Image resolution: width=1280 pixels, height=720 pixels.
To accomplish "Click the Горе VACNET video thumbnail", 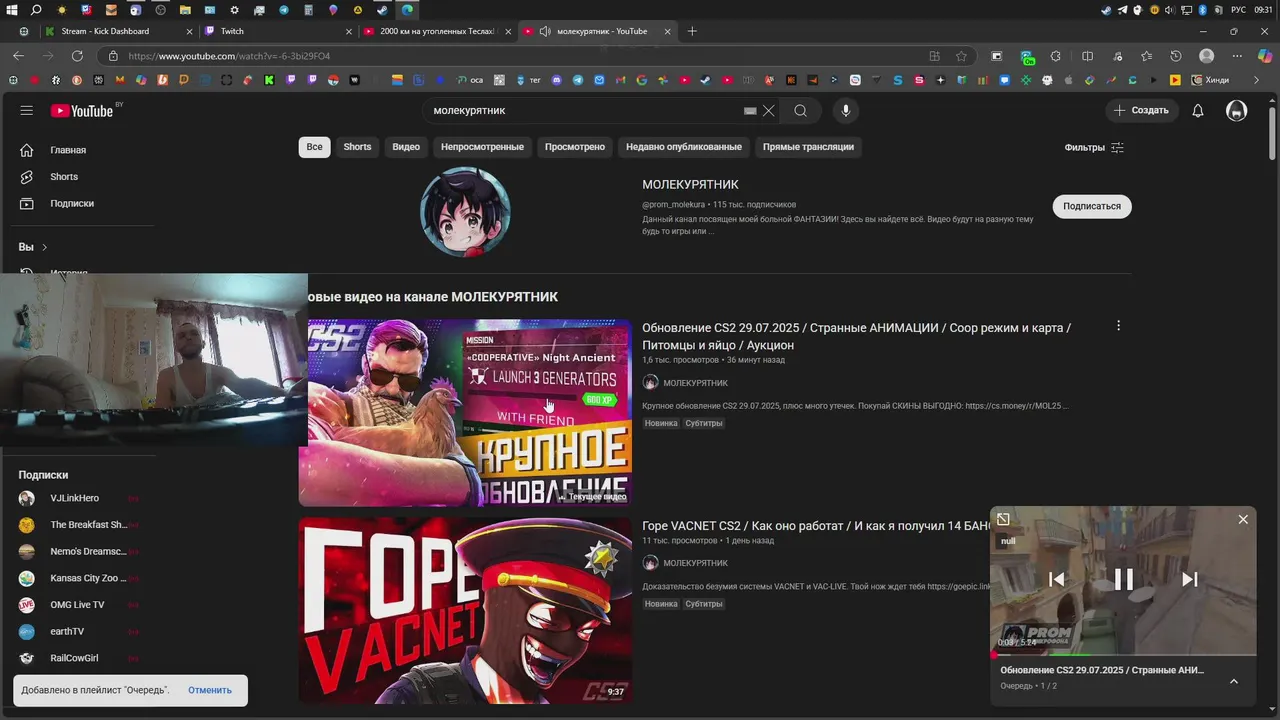I will (x=465, y=610).
